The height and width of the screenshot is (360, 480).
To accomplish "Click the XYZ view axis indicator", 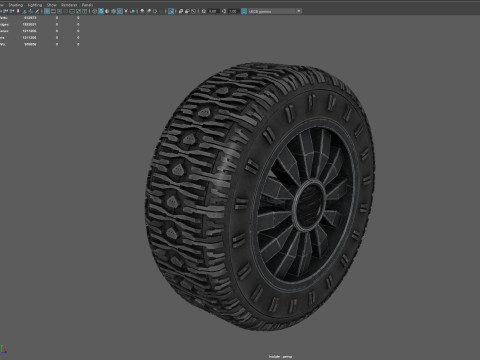I will (3, 350).
